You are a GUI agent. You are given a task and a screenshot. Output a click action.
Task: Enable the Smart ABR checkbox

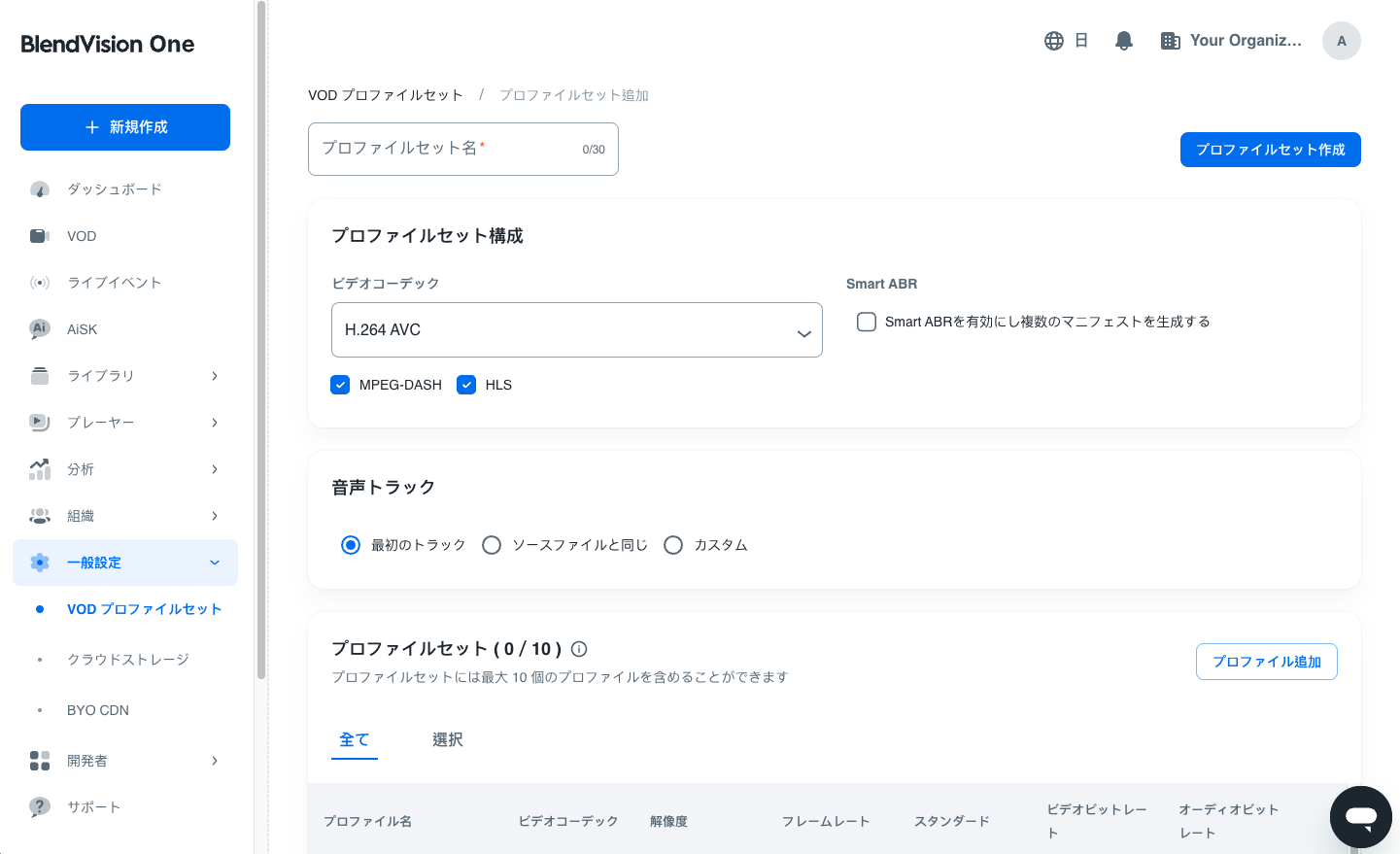pos(867,322)
